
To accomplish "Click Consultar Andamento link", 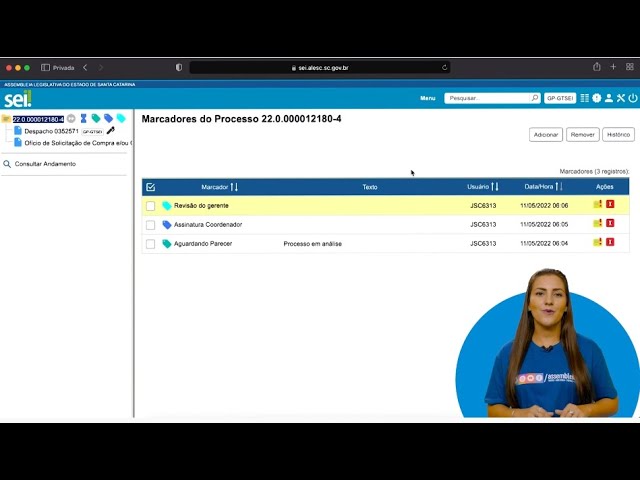I will coord(45,164).
